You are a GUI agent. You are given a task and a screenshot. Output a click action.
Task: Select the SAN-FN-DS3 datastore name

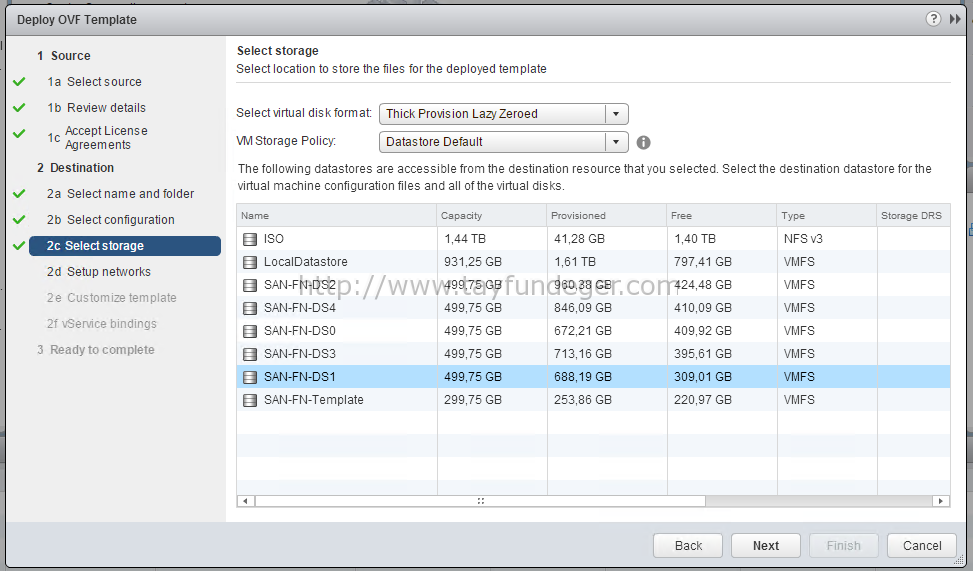[x=300, y=354]
